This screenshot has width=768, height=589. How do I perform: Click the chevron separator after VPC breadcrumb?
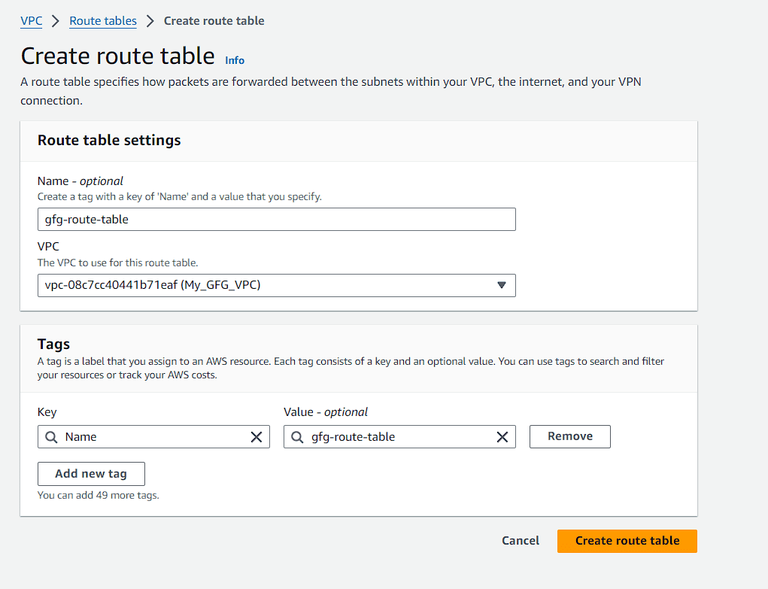(56, 21)
